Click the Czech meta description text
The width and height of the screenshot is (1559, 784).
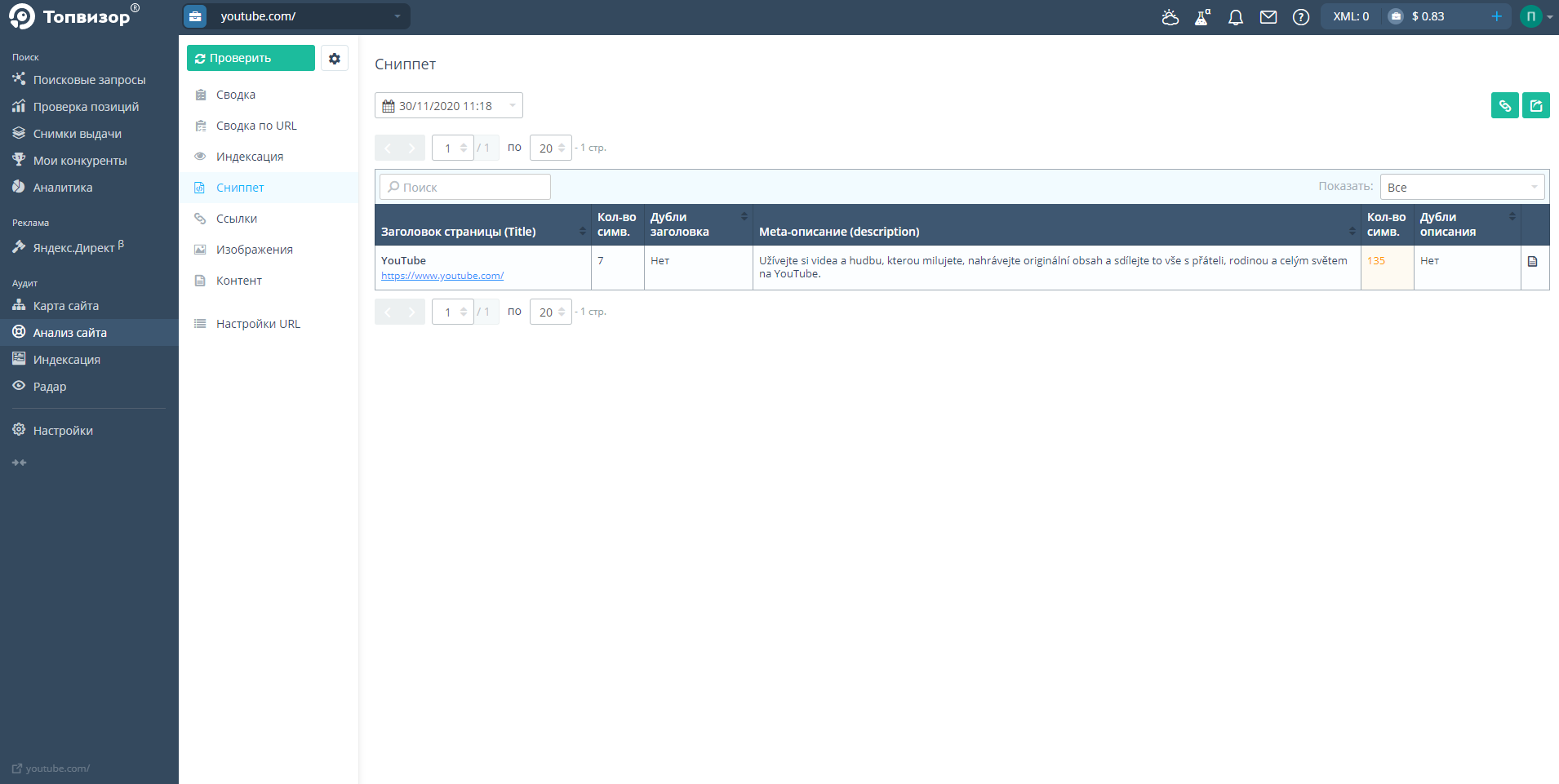point(1053,267)
